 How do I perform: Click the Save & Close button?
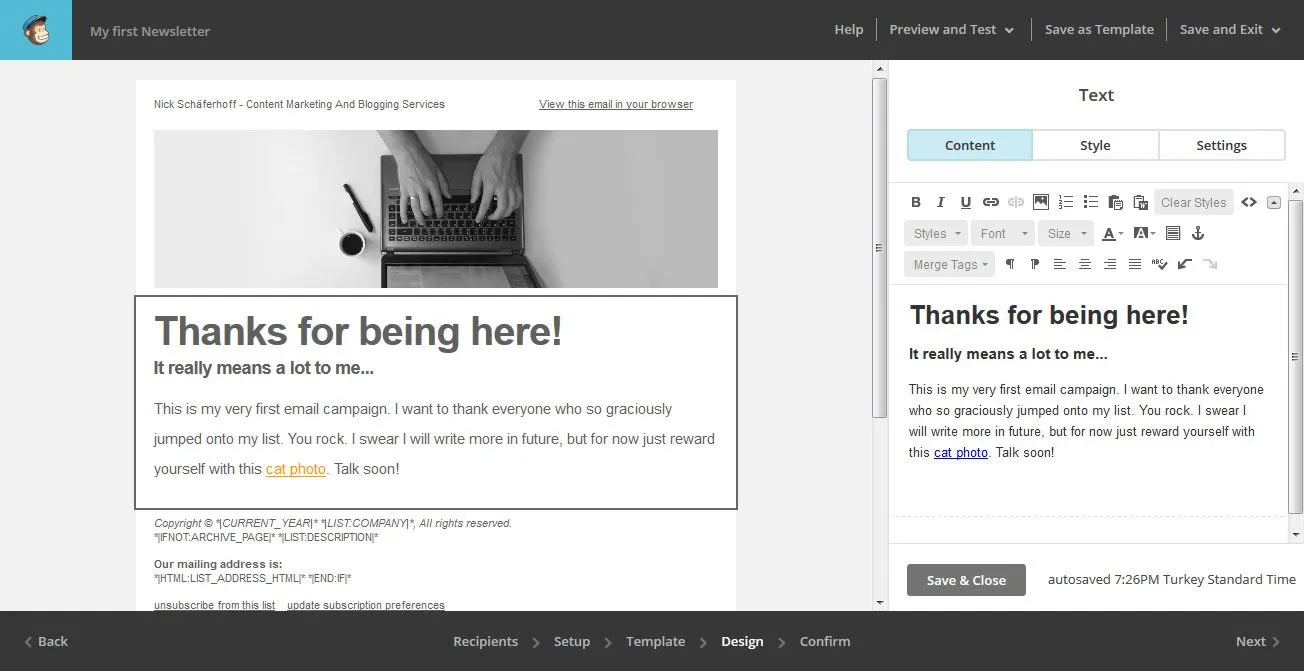click(x=966, y=580)
